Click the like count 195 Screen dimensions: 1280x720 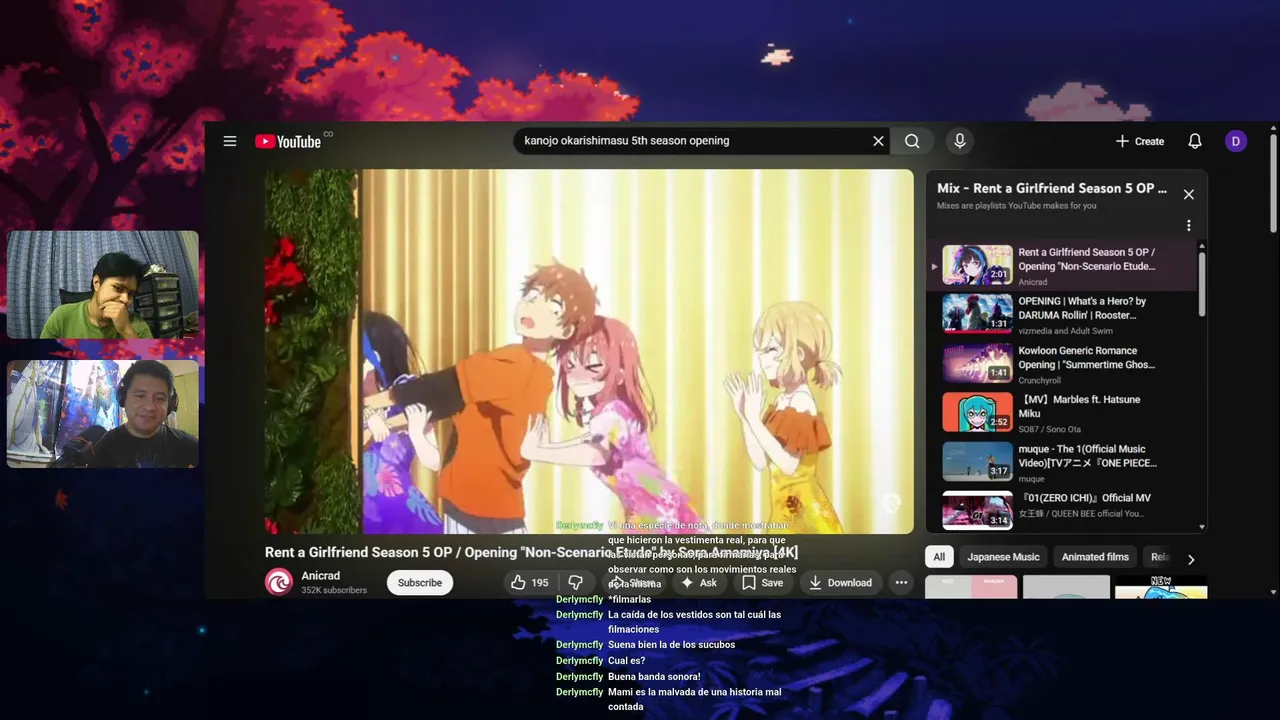540,582
